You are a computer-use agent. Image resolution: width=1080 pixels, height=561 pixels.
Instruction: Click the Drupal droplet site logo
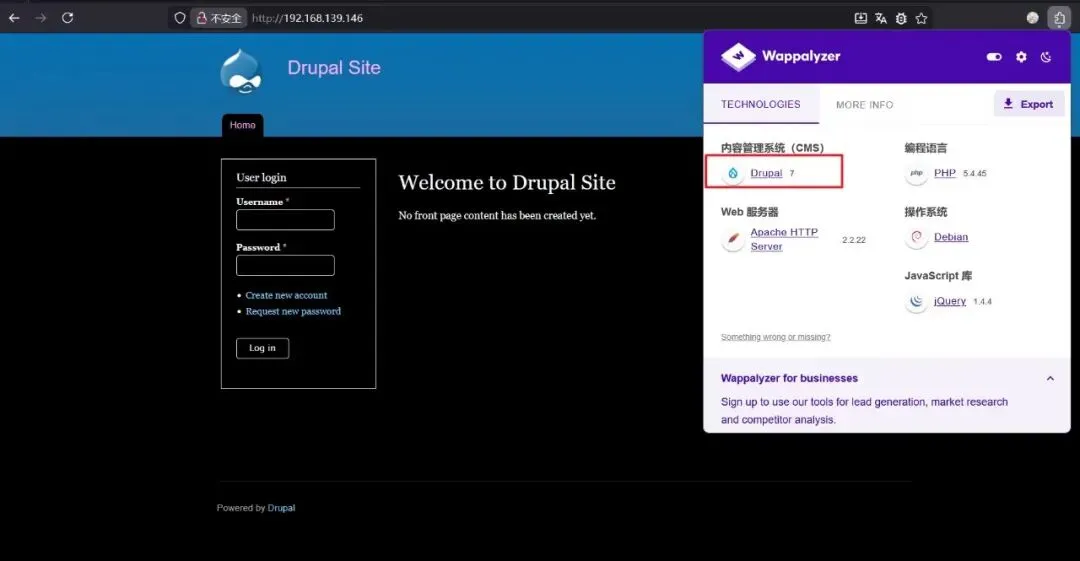pos(241,71)
